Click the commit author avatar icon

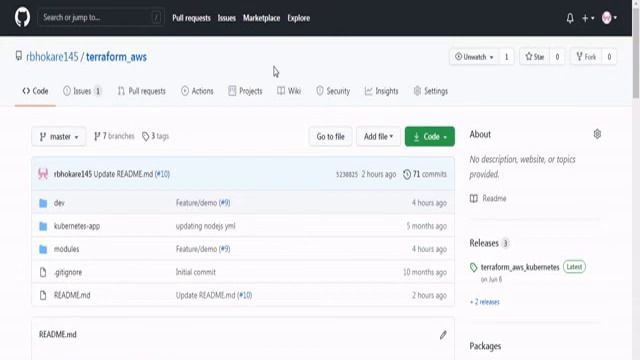tap(43, 174)
